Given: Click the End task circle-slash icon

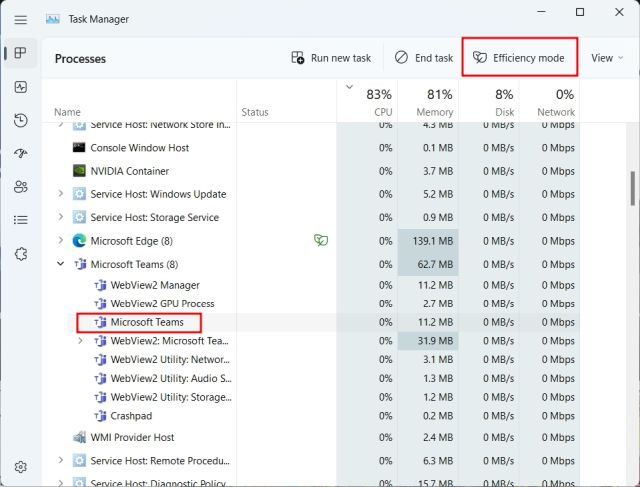Looking at the screenshot, I should [401, 58].
